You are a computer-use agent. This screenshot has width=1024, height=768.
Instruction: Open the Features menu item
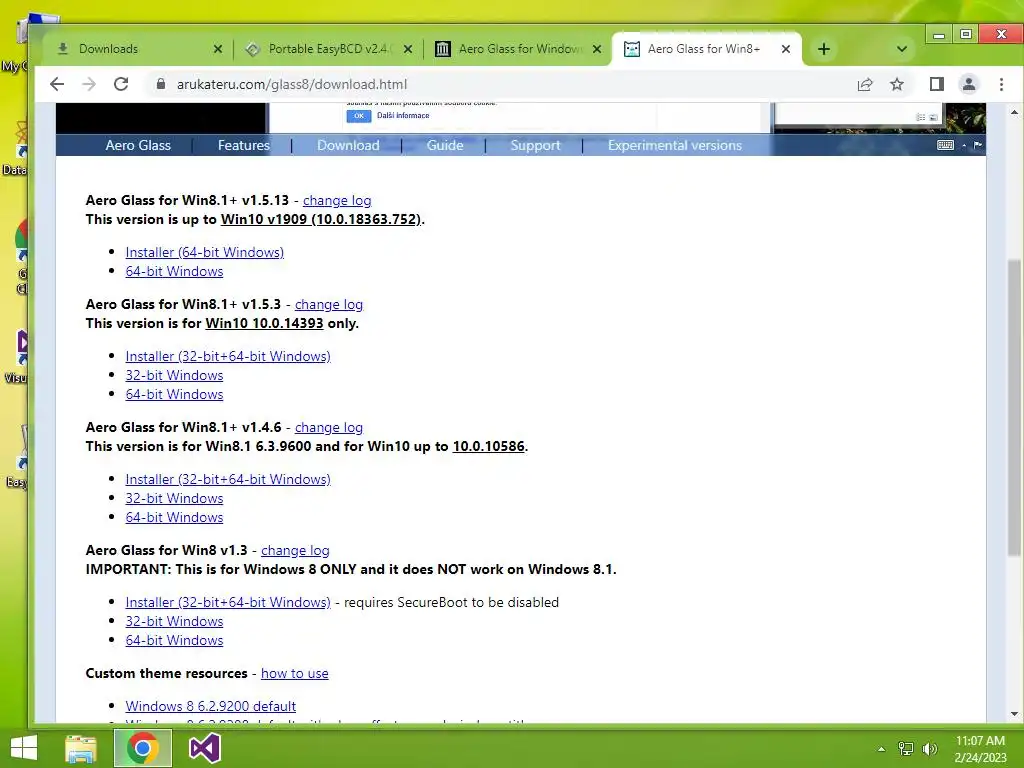(244, 146)
